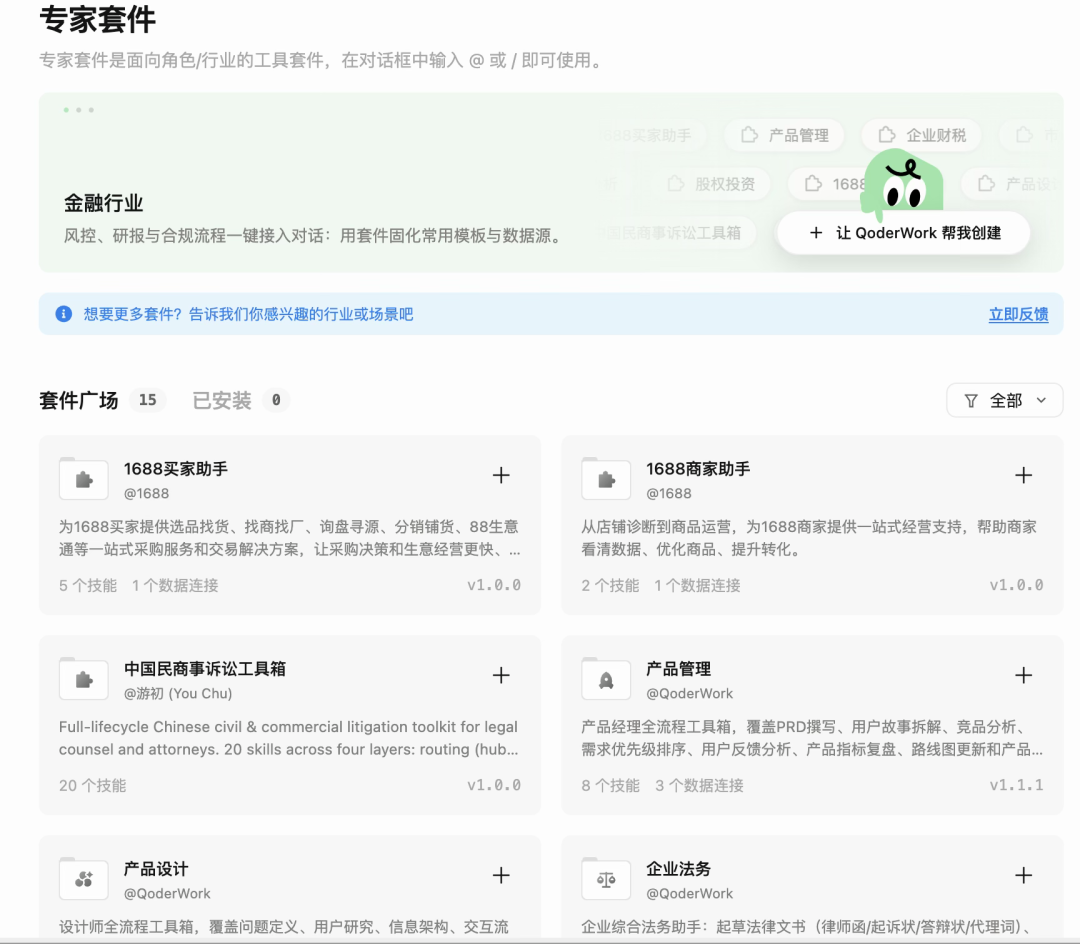The width and height of the screenshot is (1080, 944).
Task: Click 3 个数据连接 on 产品管理 card
Action: 699,786
